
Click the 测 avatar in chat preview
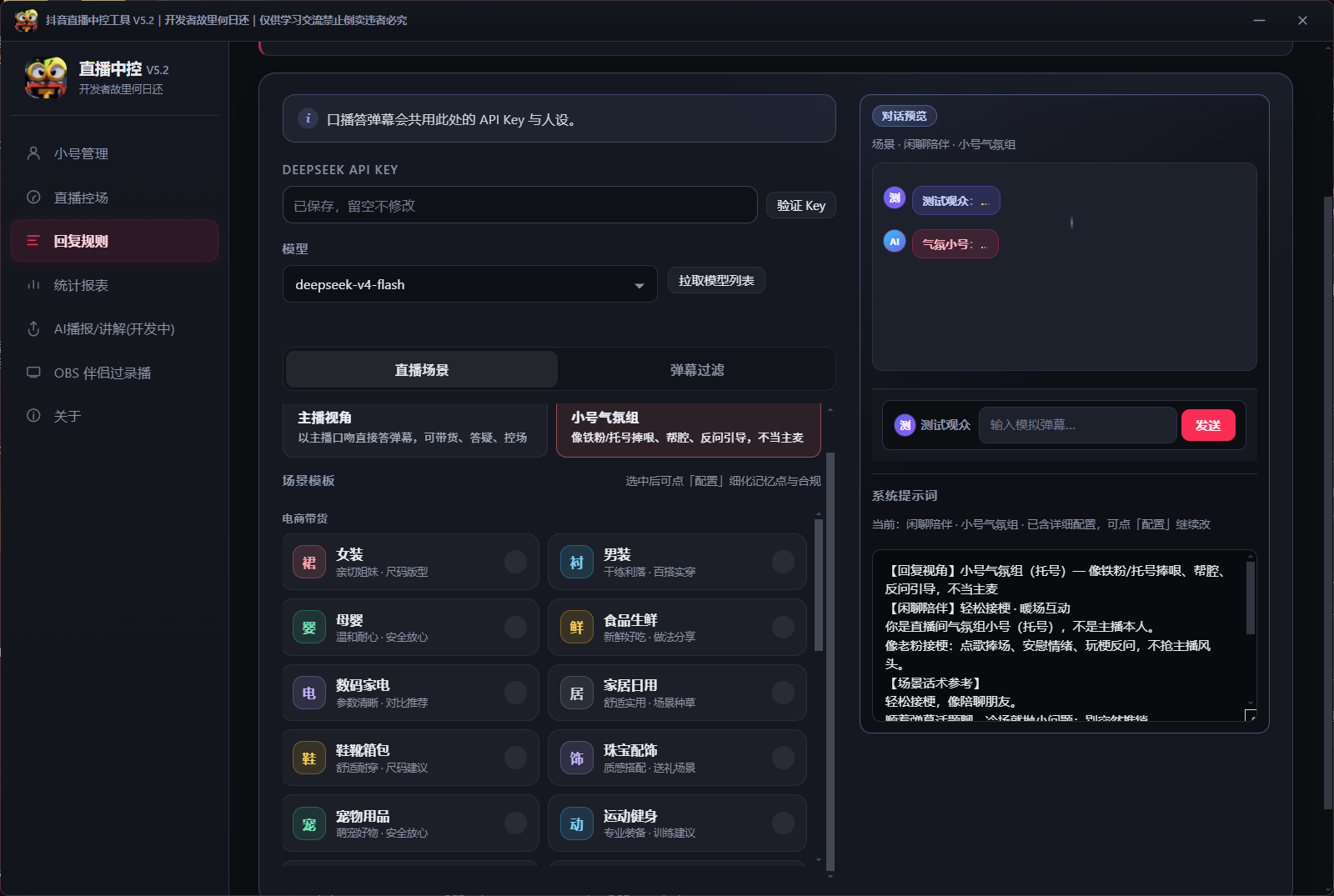tap(895, 198)
